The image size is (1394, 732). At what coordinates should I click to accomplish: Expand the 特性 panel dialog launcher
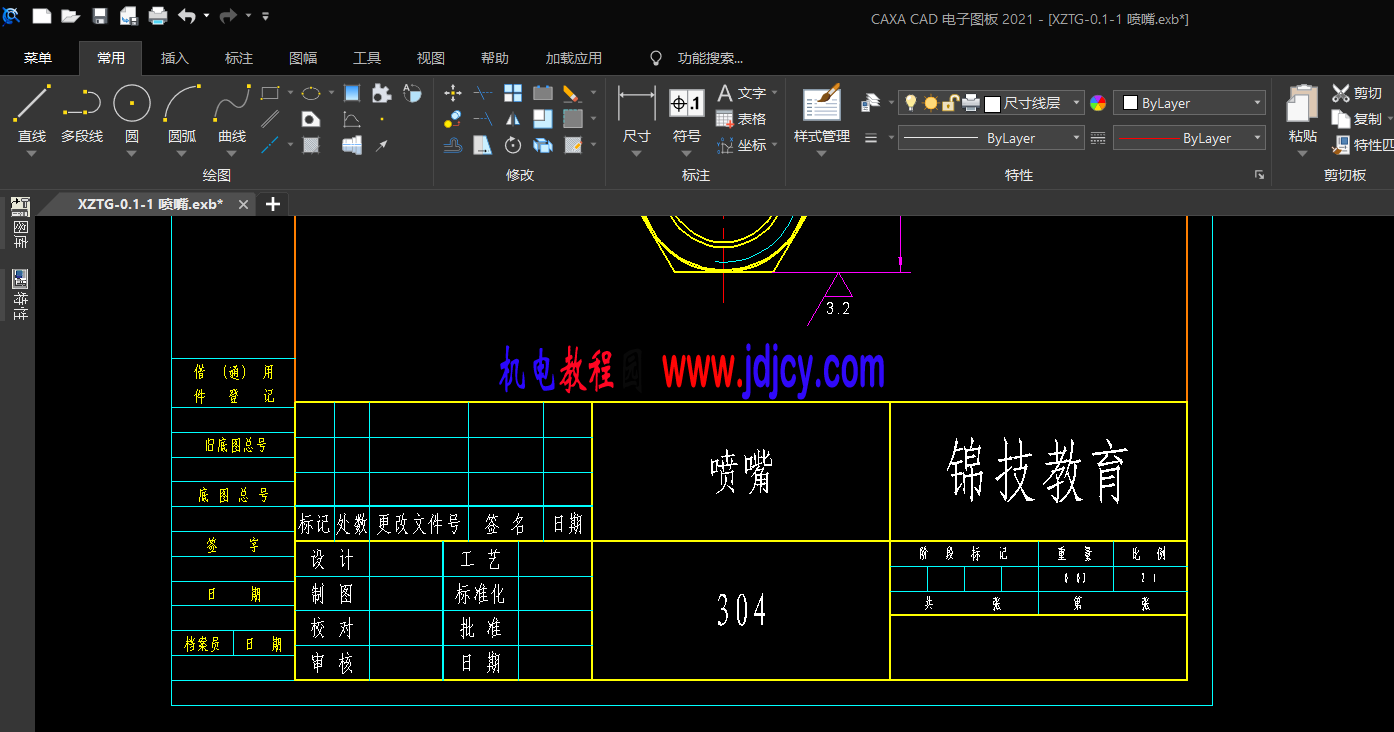pos(1260,175)
